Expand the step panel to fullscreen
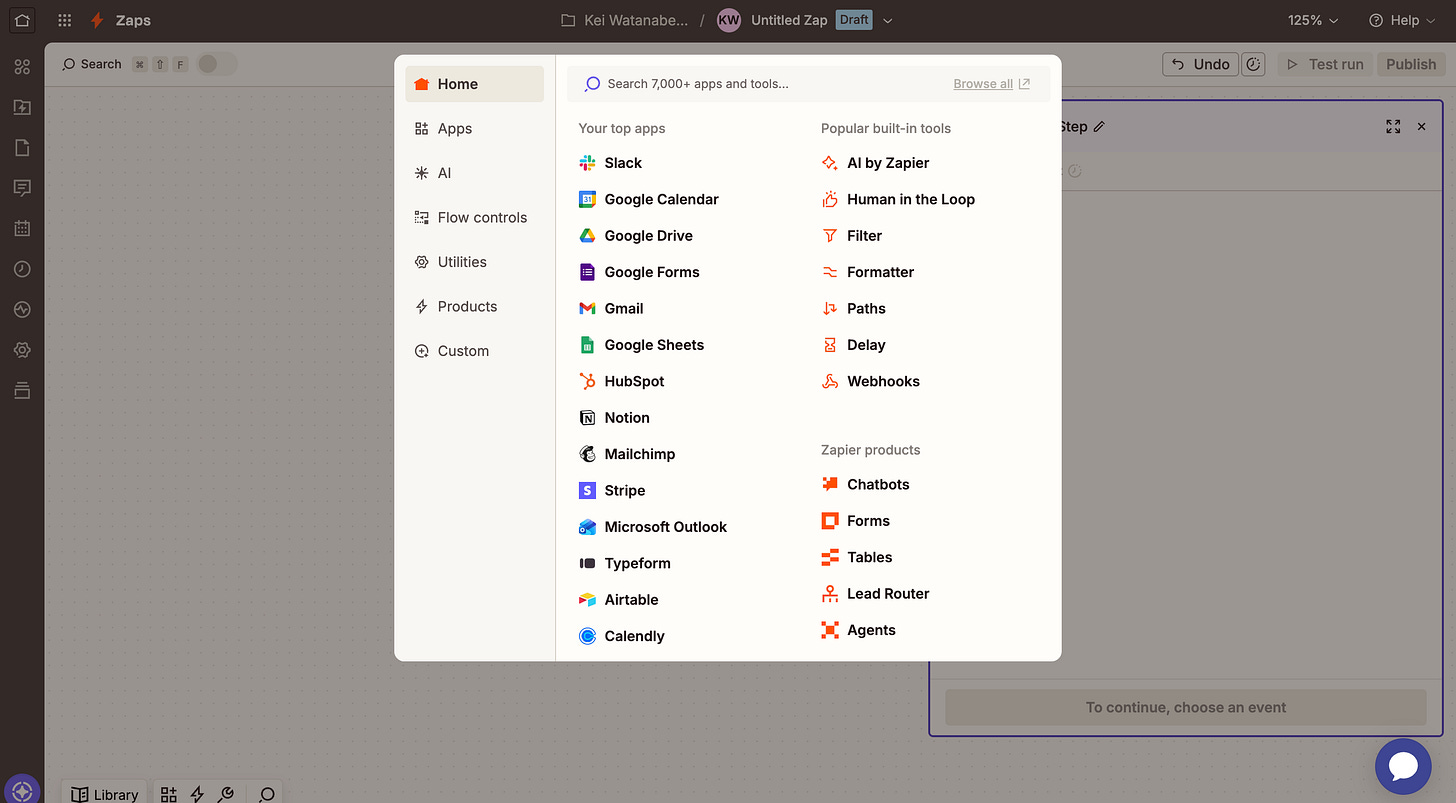This screenshot has width=1456, height=803. [x=1393, y=127]
